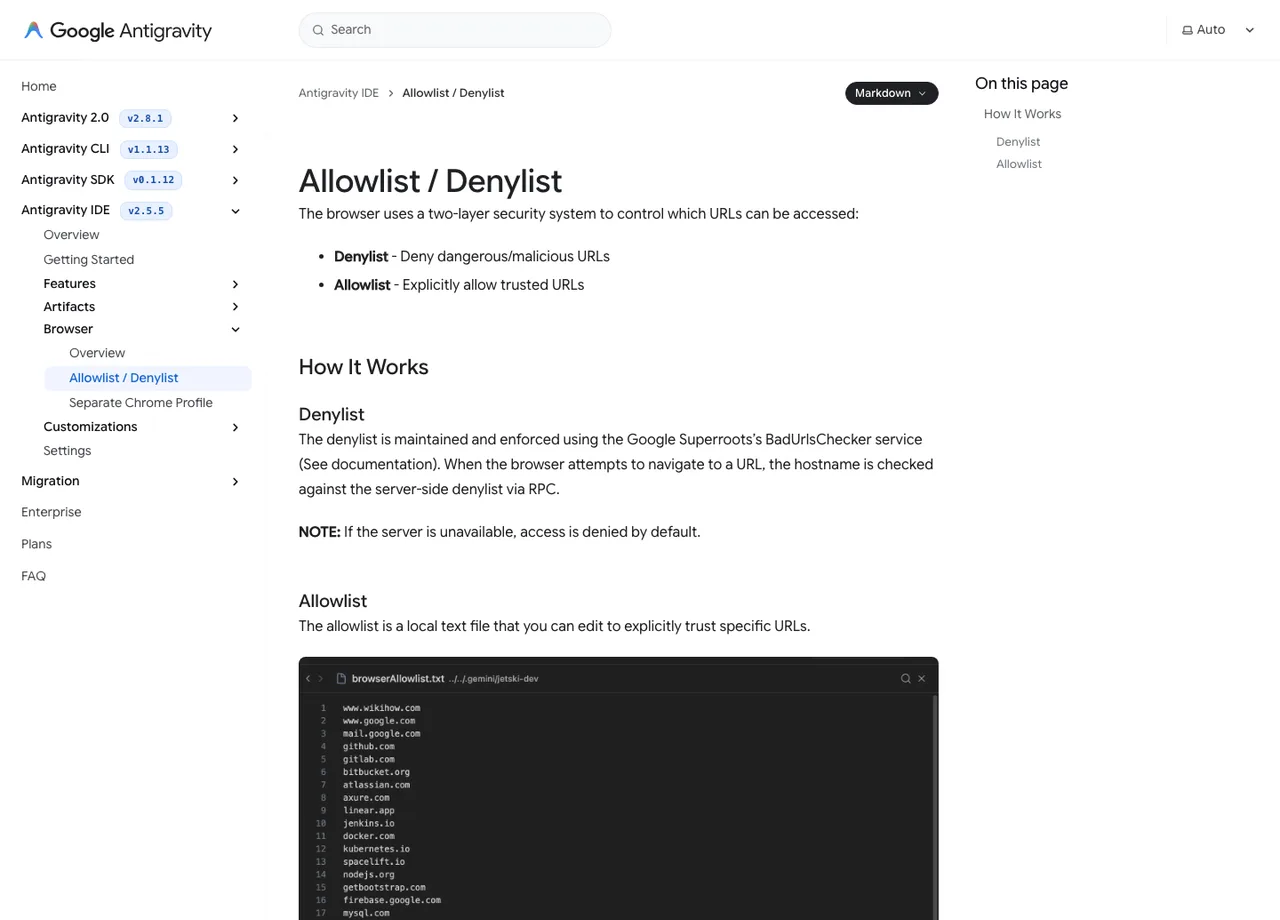
Task: Click the firebase.google.com line
Action: point(392,900)
